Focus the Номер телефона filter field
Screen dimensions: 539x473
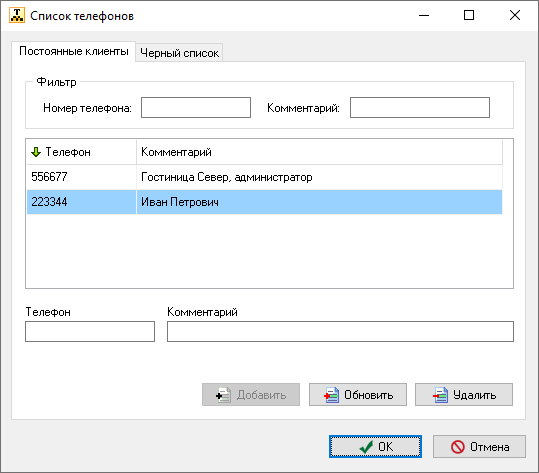pyautogui.click(x=196, y=108)
